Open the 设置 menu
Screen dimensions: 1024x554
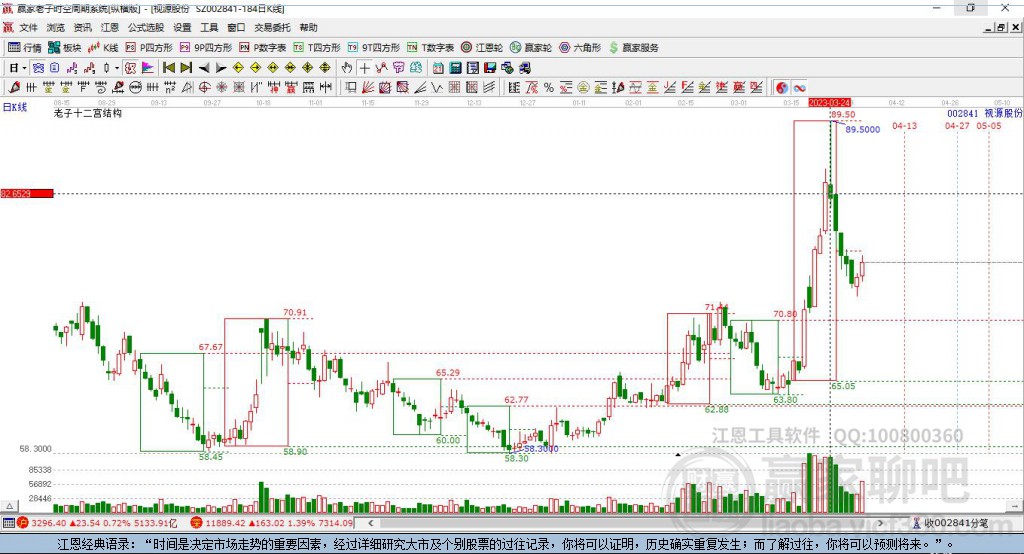pos(182,27)
